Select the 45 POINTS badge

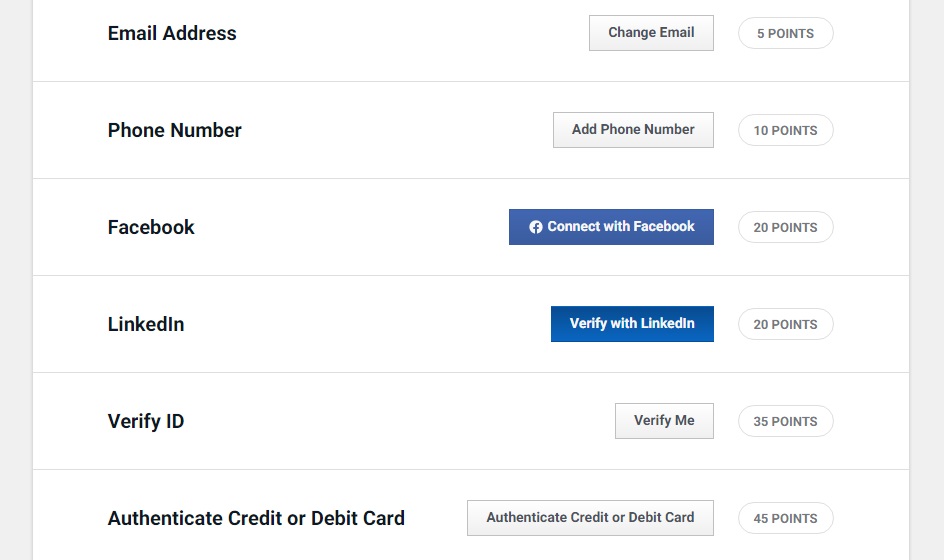click(x=785, y=518)
